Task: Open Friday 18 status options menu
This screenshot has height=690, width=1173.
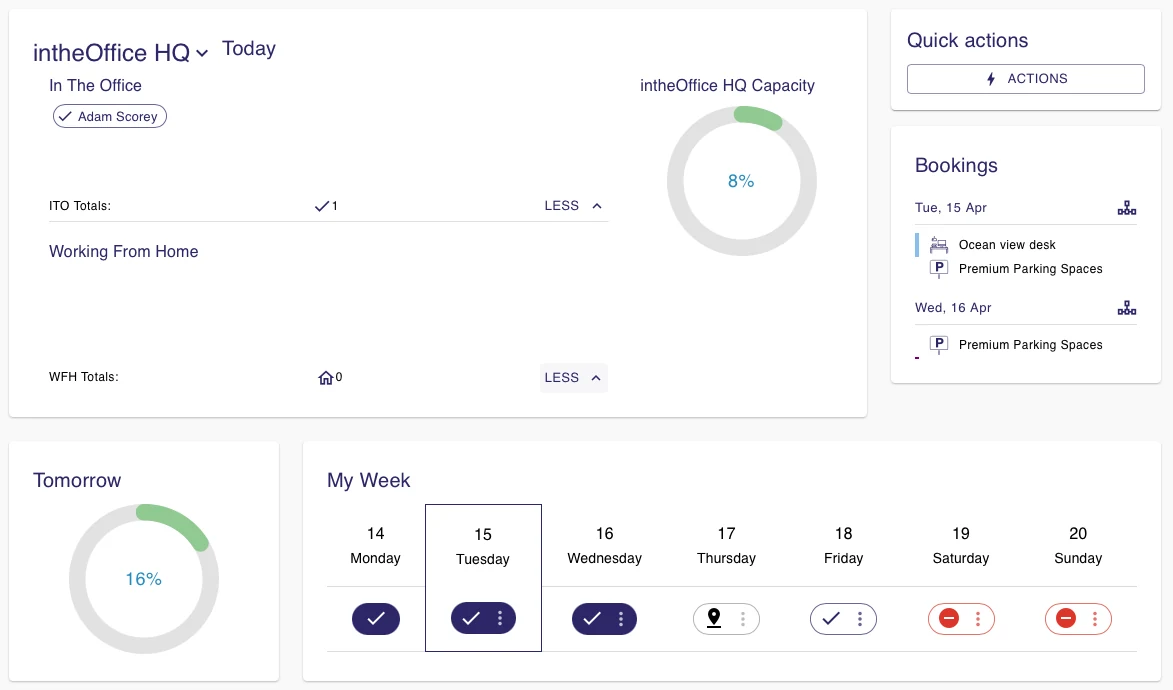Action: tap(860, 619)
